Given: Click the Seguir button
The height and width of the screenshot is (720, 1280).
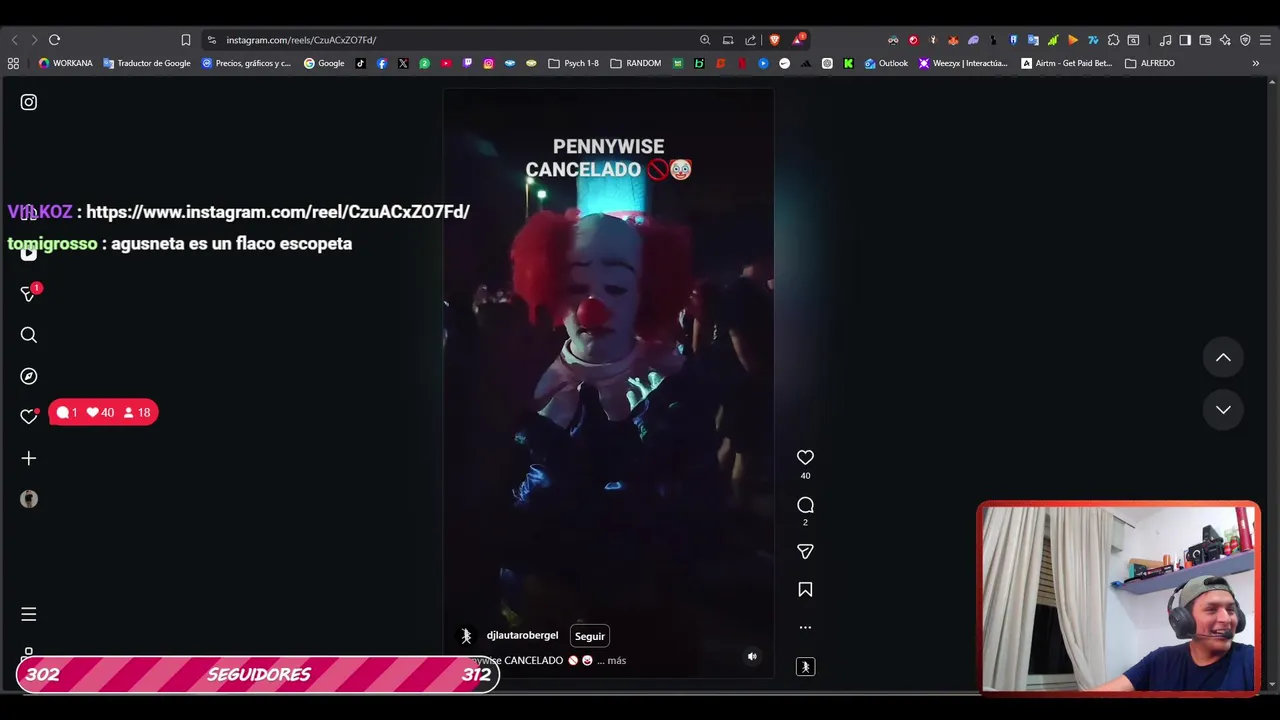Looking at the screenshot, I should tap(590, 636).
